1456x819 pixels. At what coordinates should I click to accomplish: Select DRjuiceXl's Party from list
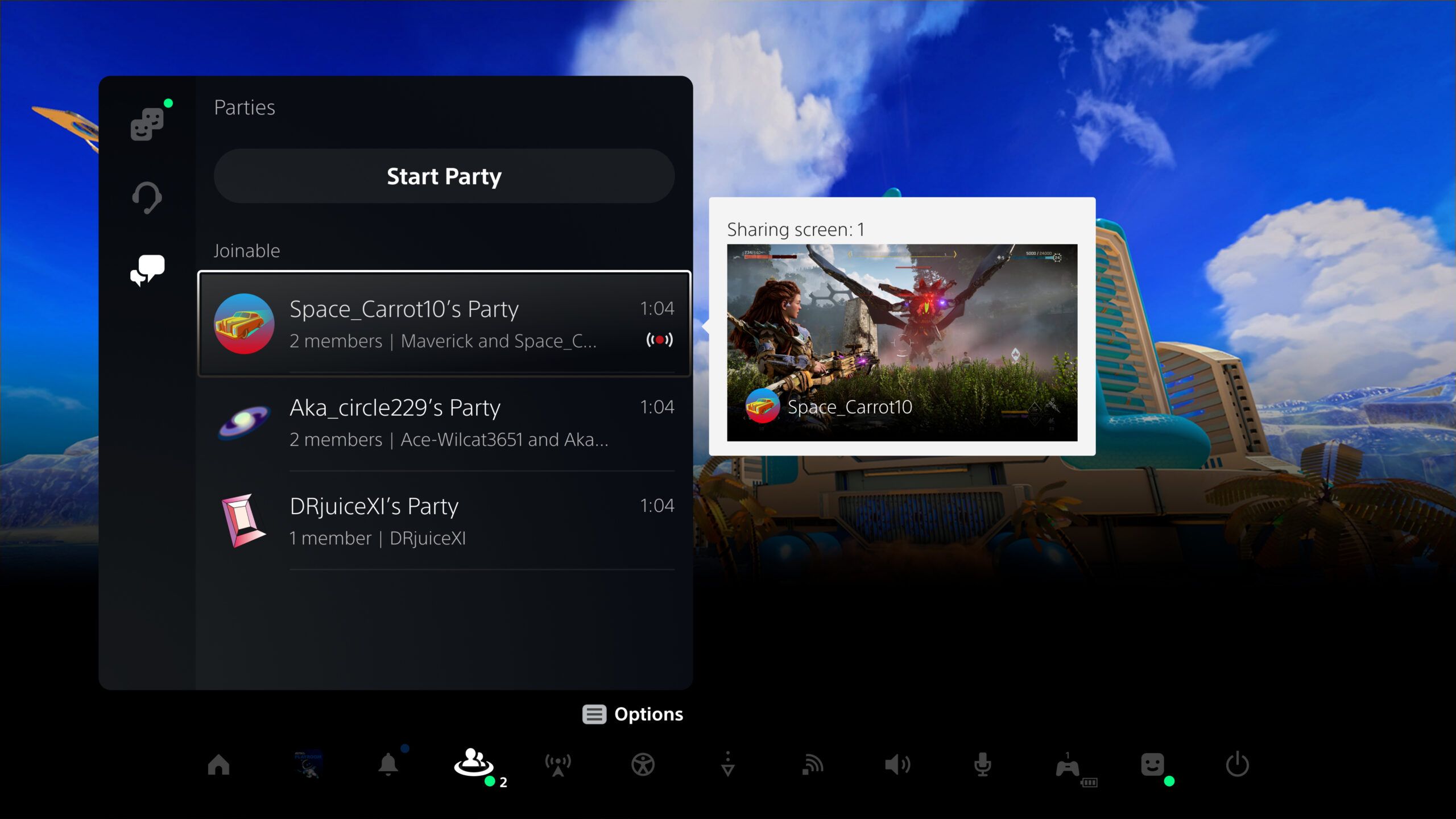tap(443, 520)
